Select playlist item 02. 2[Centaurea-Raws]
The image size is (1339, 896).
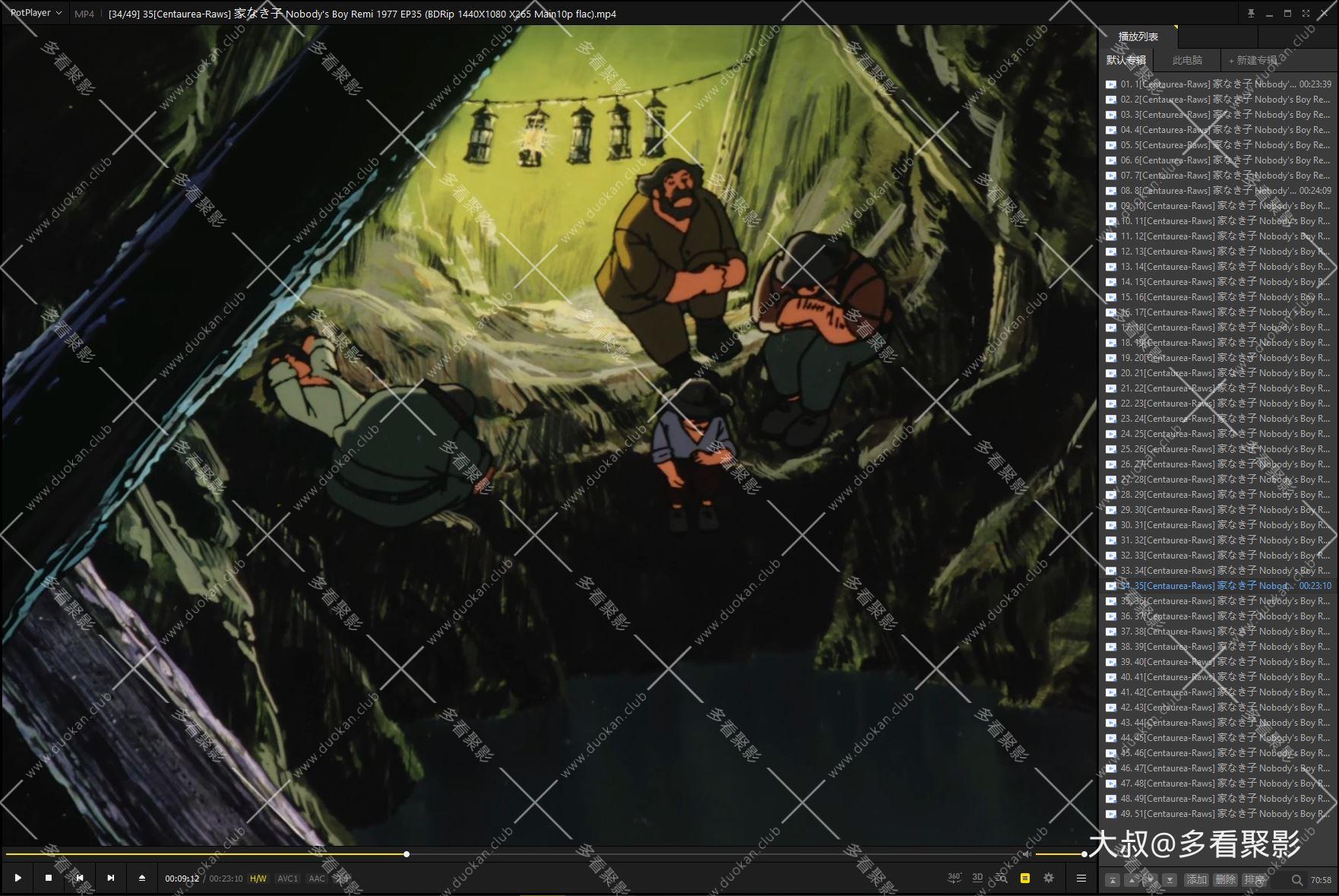(x=1218, y=100)
